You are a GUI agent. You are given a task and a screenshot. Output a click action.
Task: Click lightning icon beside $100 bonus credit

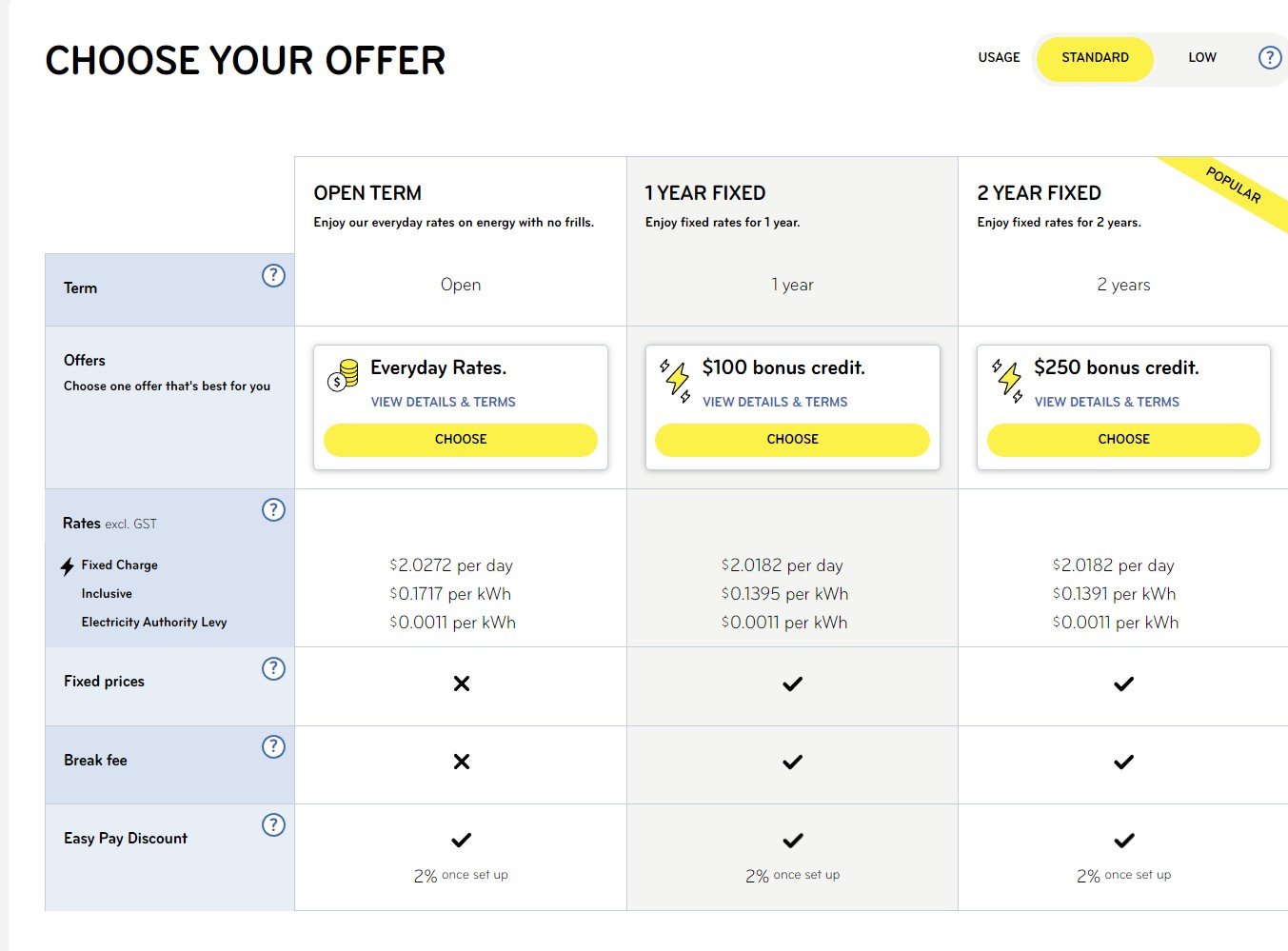coord(676,380)
